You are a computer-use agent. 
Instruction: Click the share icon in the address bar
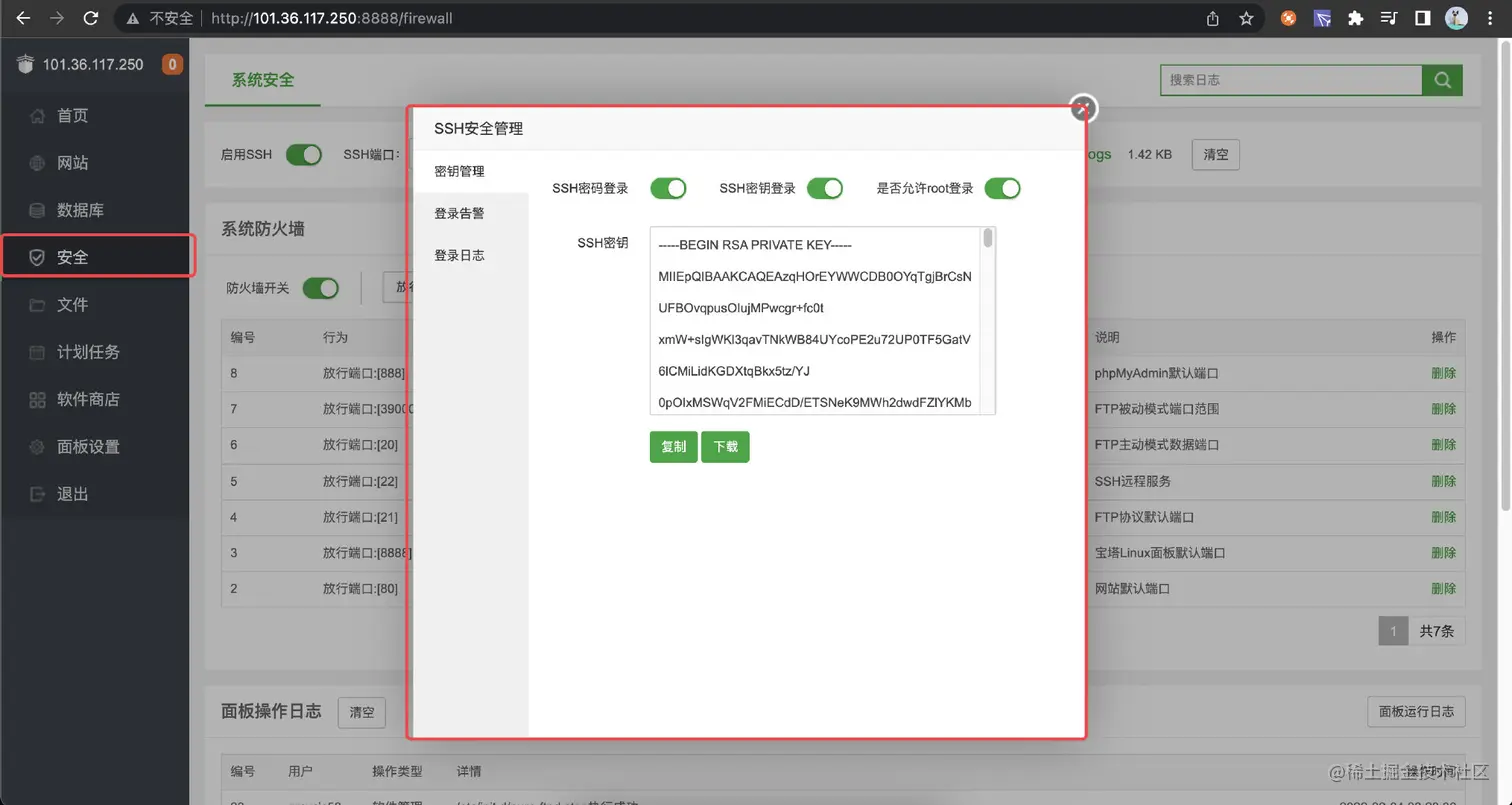1213,18
